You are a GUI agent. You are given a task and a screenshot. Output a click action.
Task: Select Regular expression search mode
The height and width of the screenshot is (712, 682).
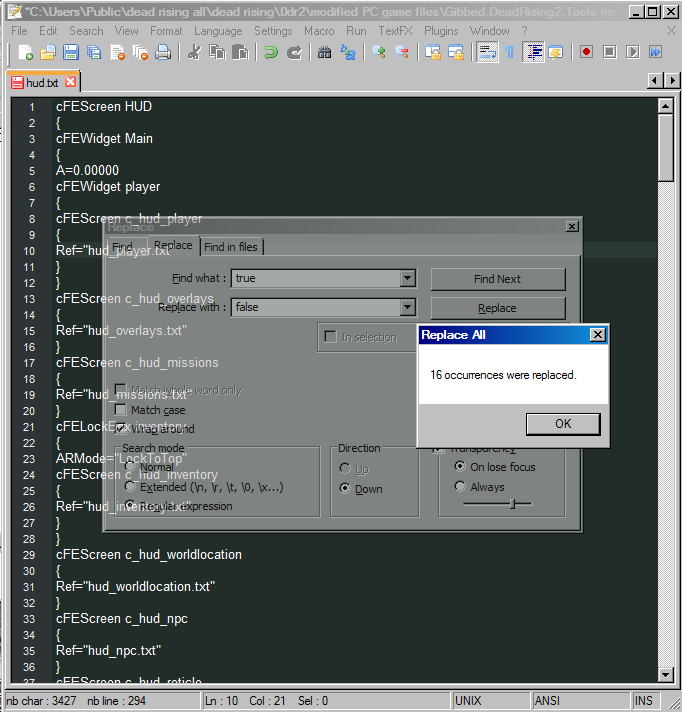(x=130, y=505)
